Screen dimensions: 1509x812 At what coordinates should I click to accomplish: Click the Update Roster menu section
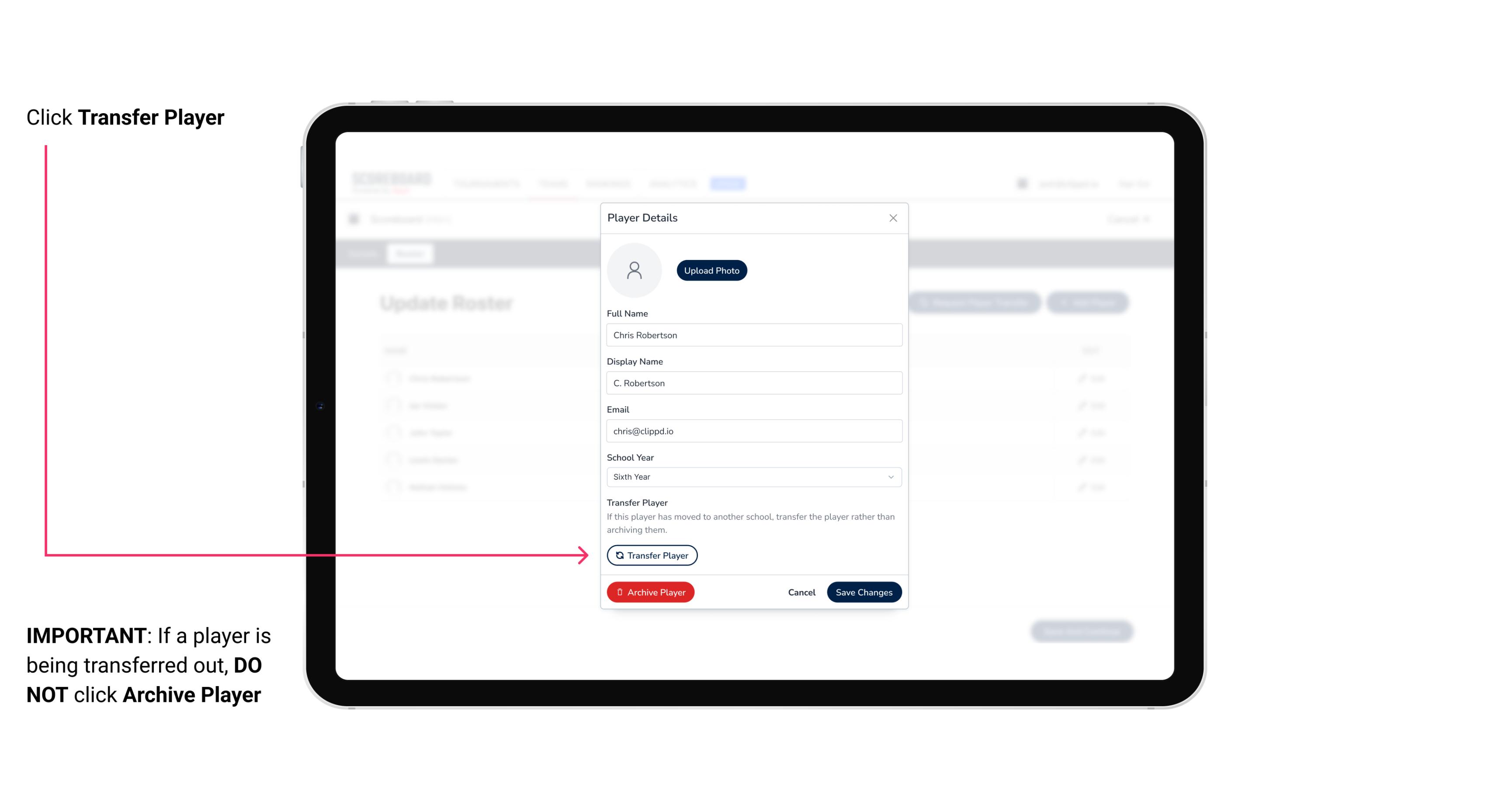point(449,302)
